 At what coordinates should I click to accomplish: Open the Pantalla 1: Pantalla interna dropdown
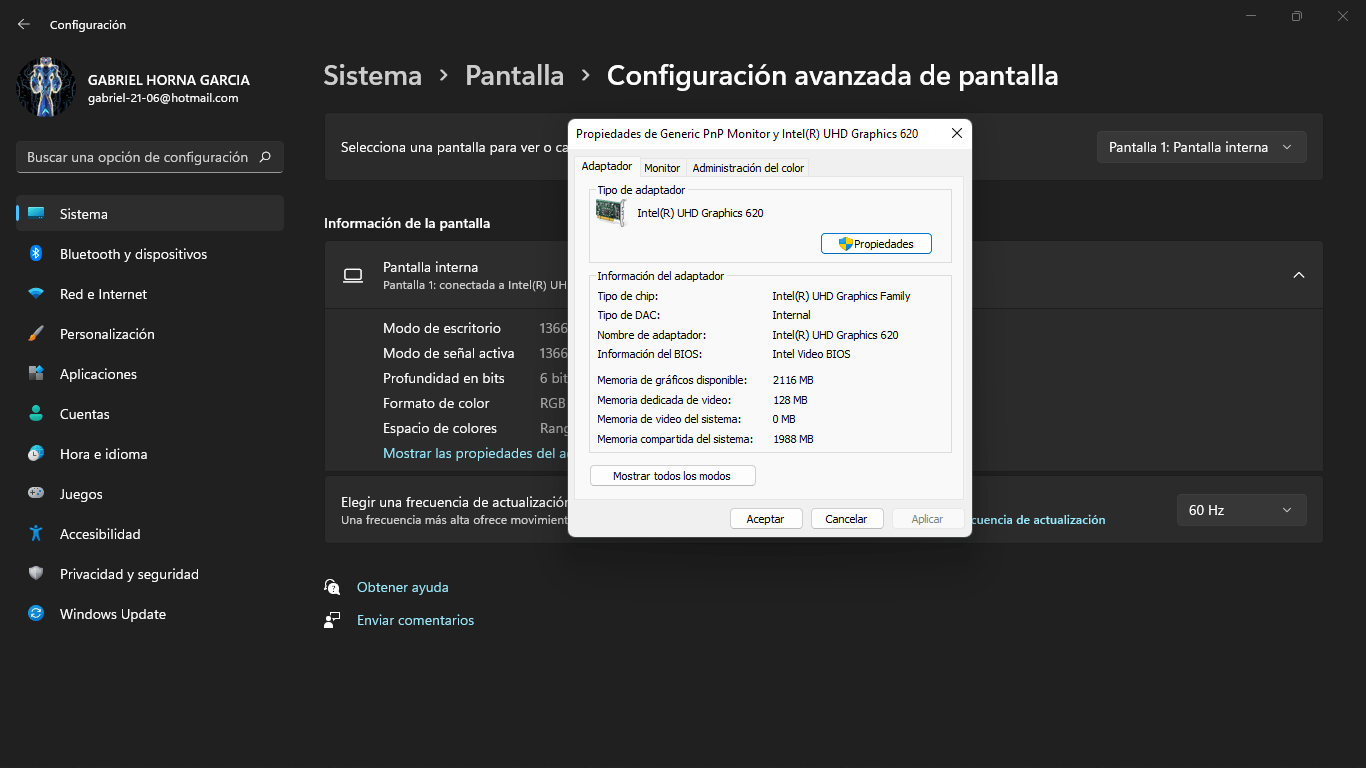point(1201,147)
